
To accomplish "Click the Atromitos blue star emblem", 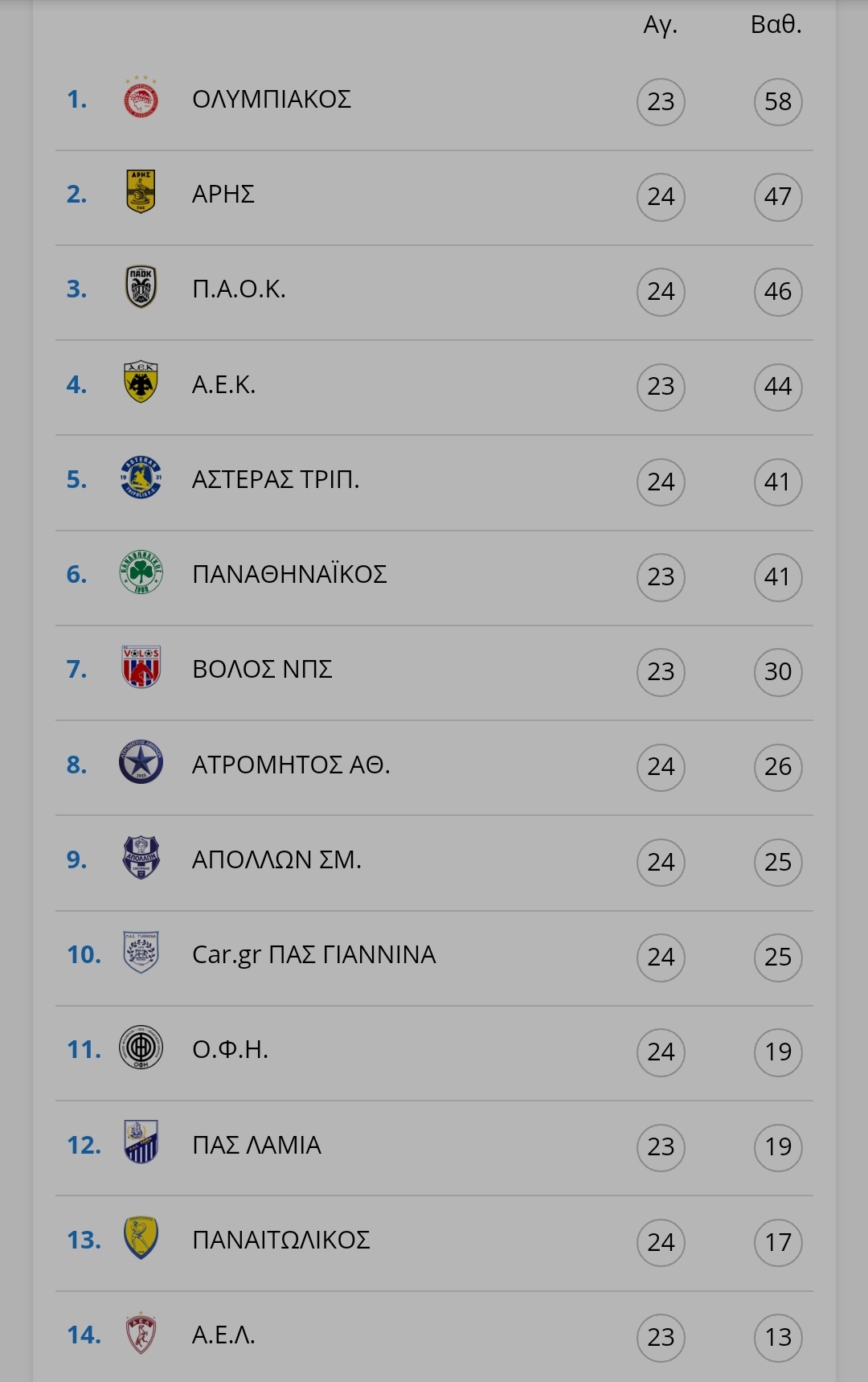I will pos(141,762).
